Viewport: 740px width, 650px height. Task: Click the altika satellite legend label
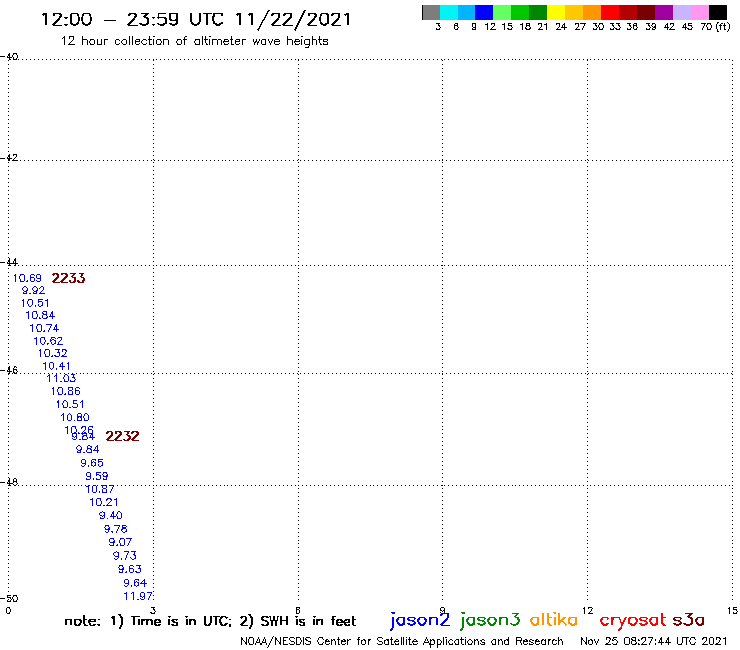point(554,619)
